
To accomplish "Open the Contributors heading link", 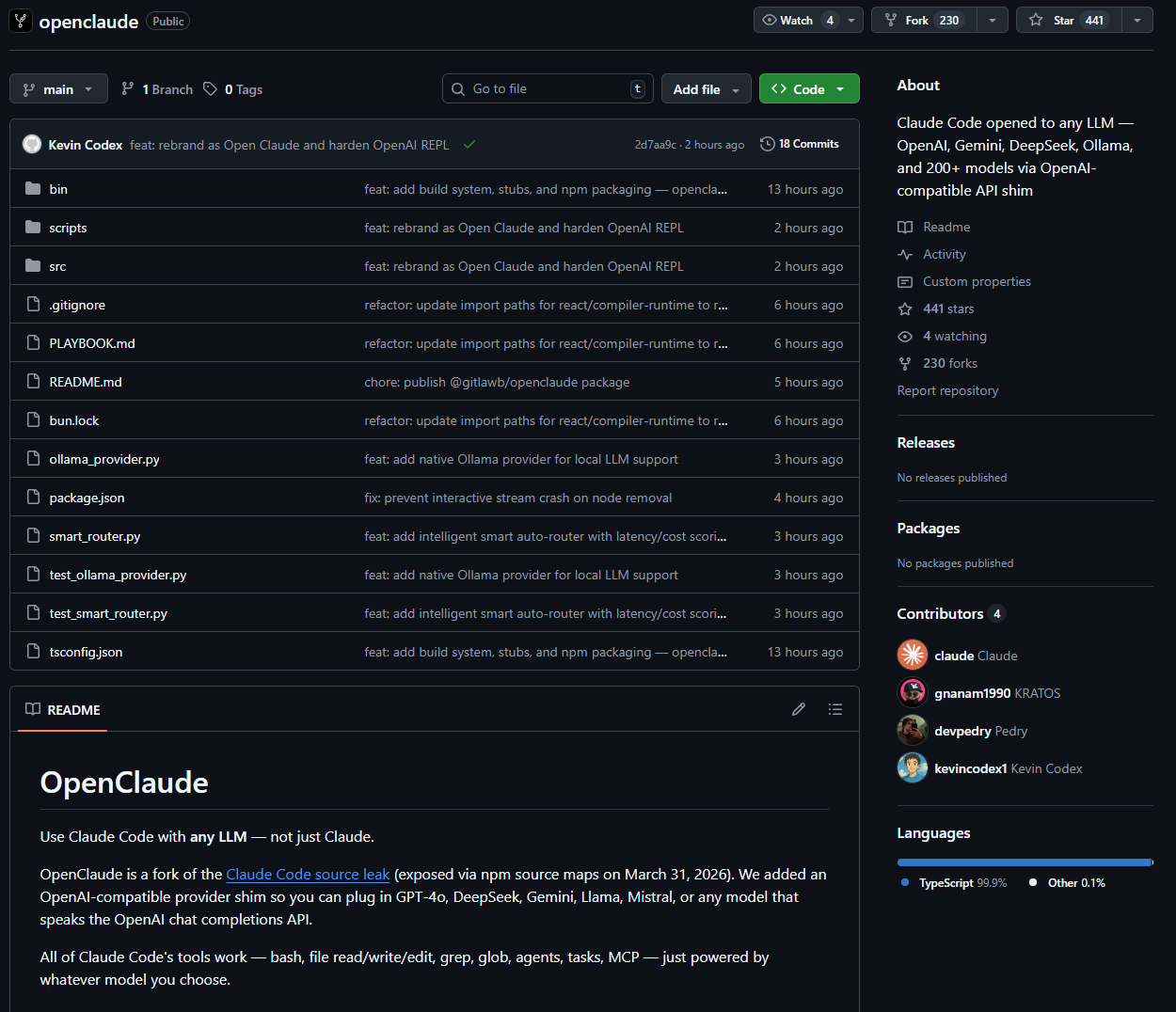I will click(951, 613).
